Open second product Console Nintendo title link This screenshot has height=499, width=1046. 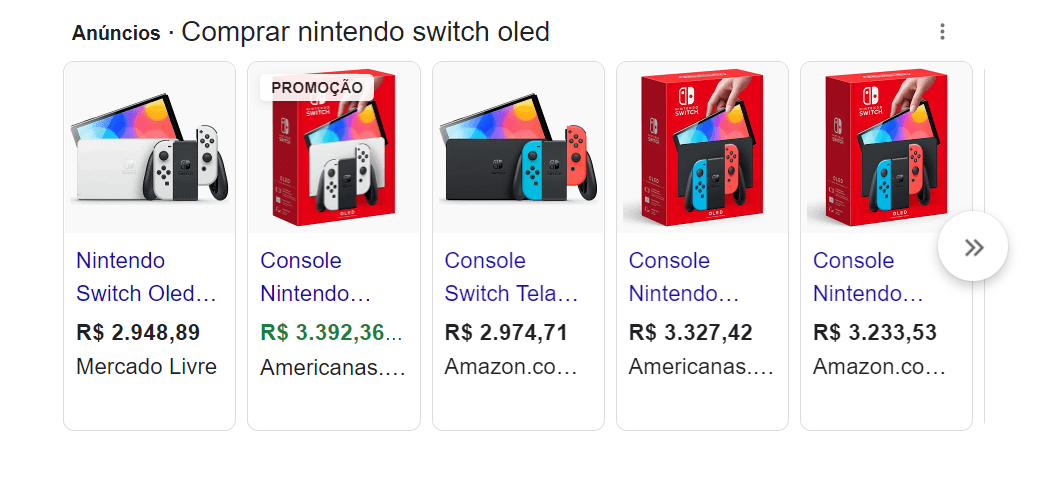pyautogui.click(x=315, y=278)
